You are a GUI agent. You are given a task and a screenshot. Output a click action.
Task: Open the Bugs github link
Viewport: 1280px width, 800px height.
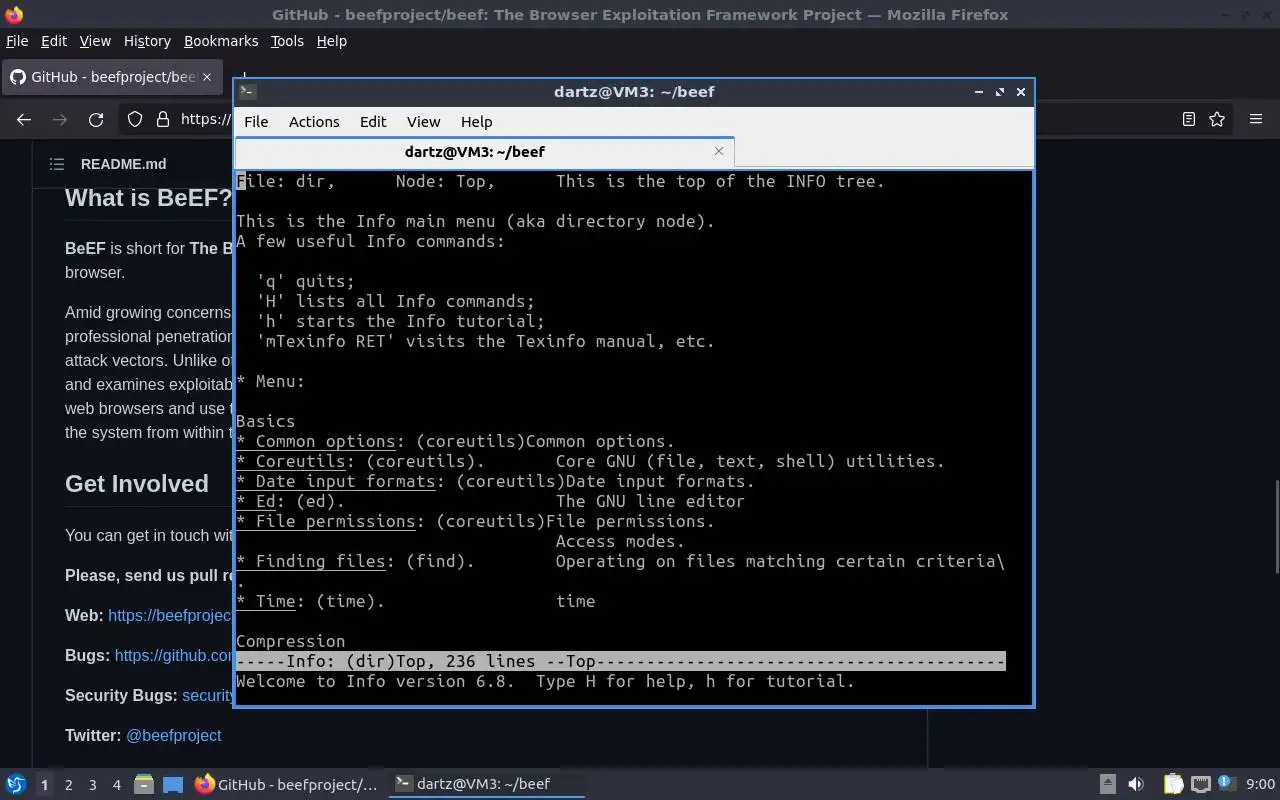tap(174, 655)
